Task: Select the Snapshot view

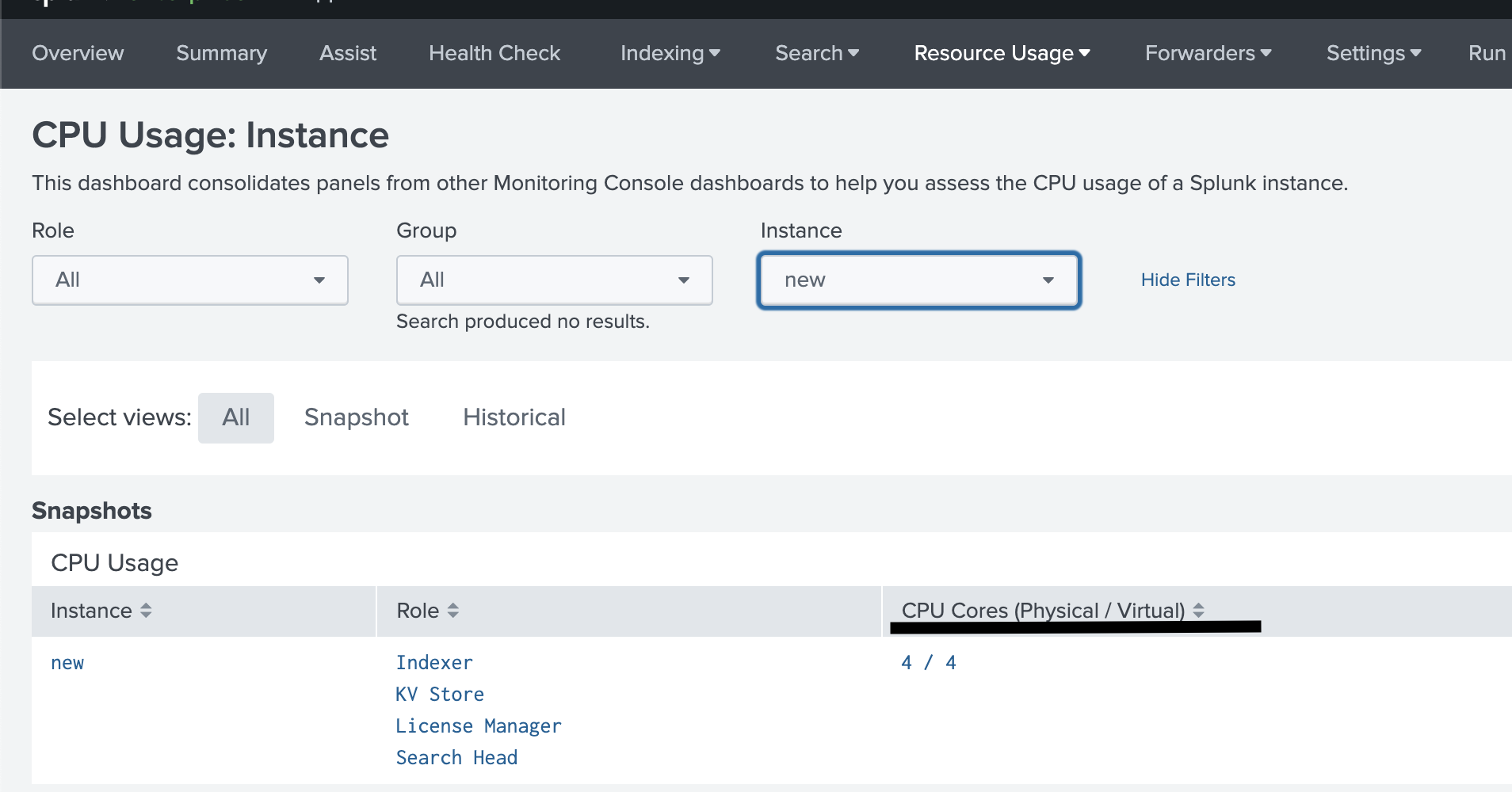Action: (357, 417)
